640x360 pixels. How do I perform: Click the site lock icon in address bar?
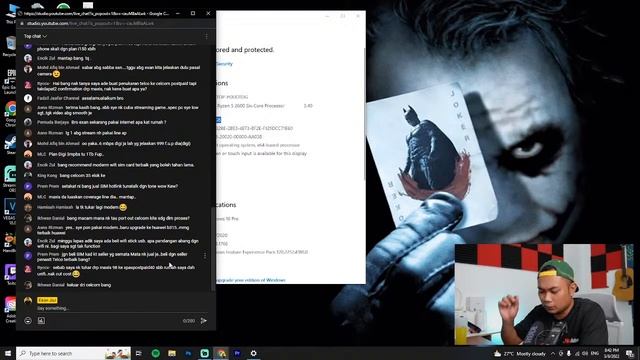22,24
